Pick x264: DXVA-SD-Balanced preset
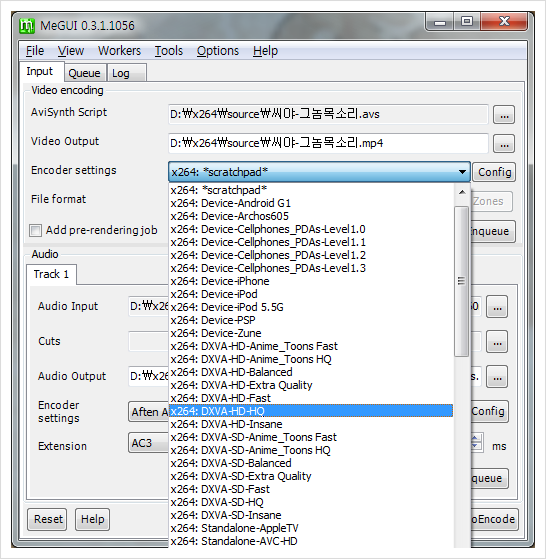The width and height of the screenshot is (546, 559). [311, 463]
